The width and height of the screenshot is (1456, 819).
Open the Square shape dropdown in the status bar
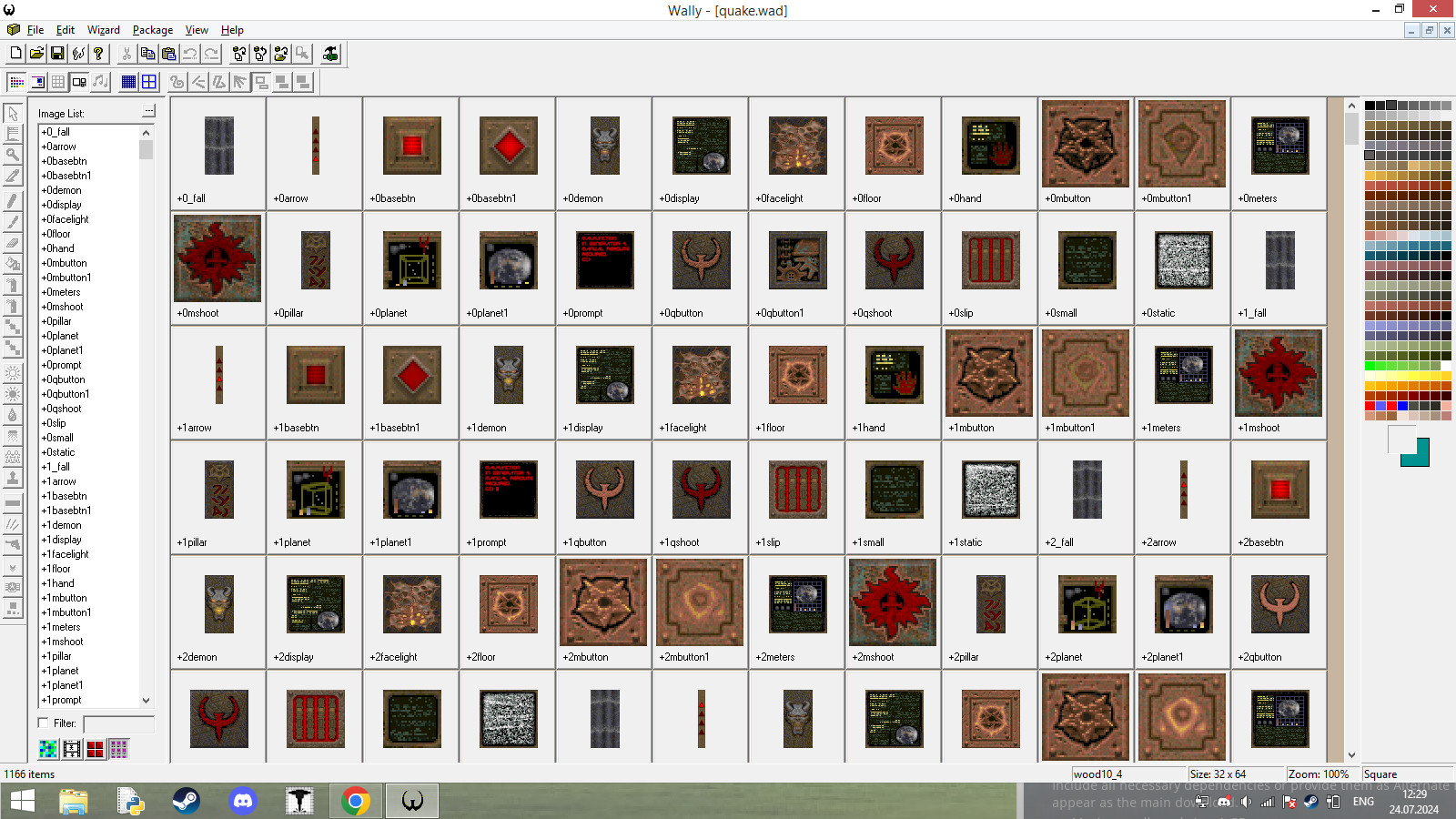(x=1407, y=773)
